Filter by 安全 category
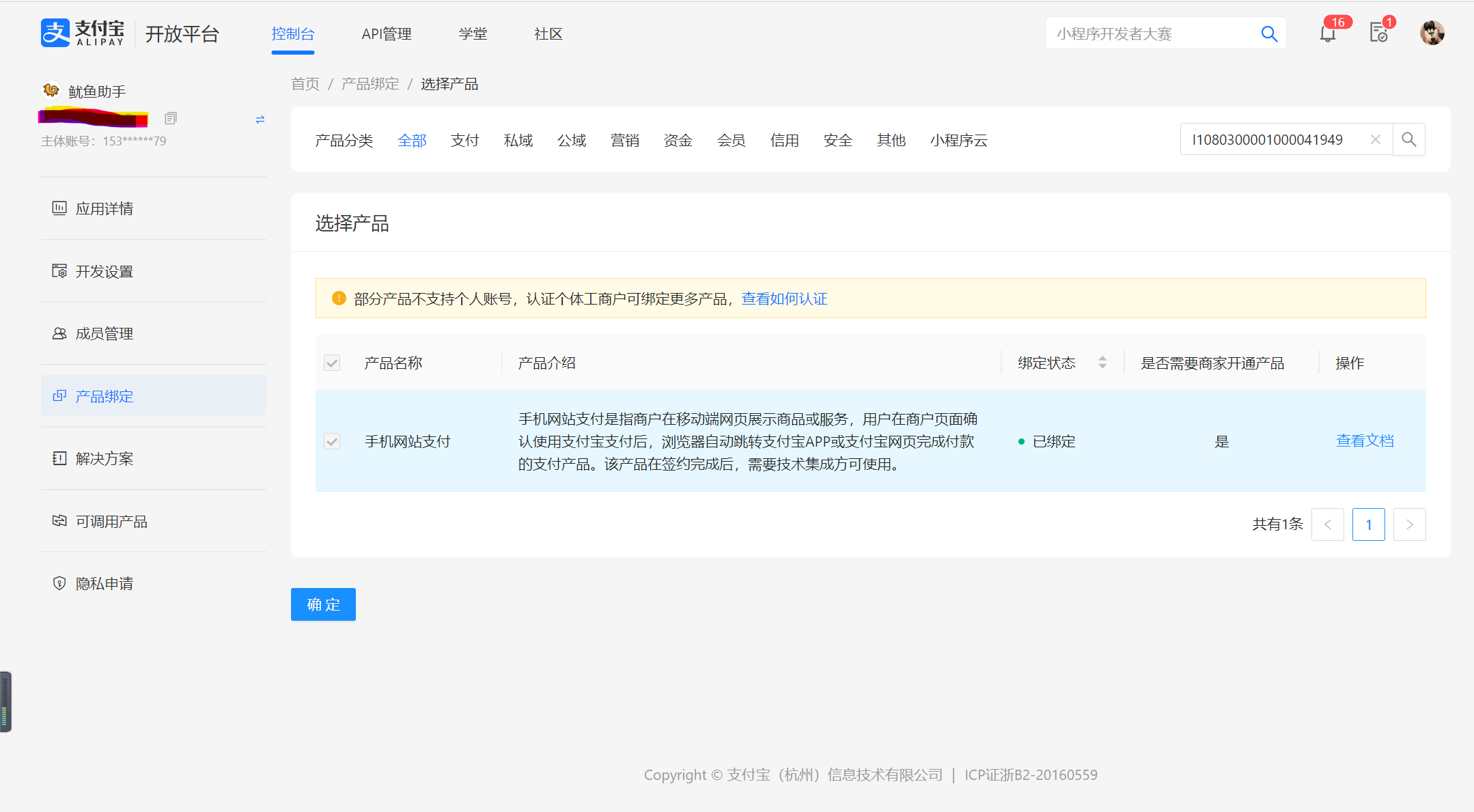1474x812 pixels. [838, 140]
